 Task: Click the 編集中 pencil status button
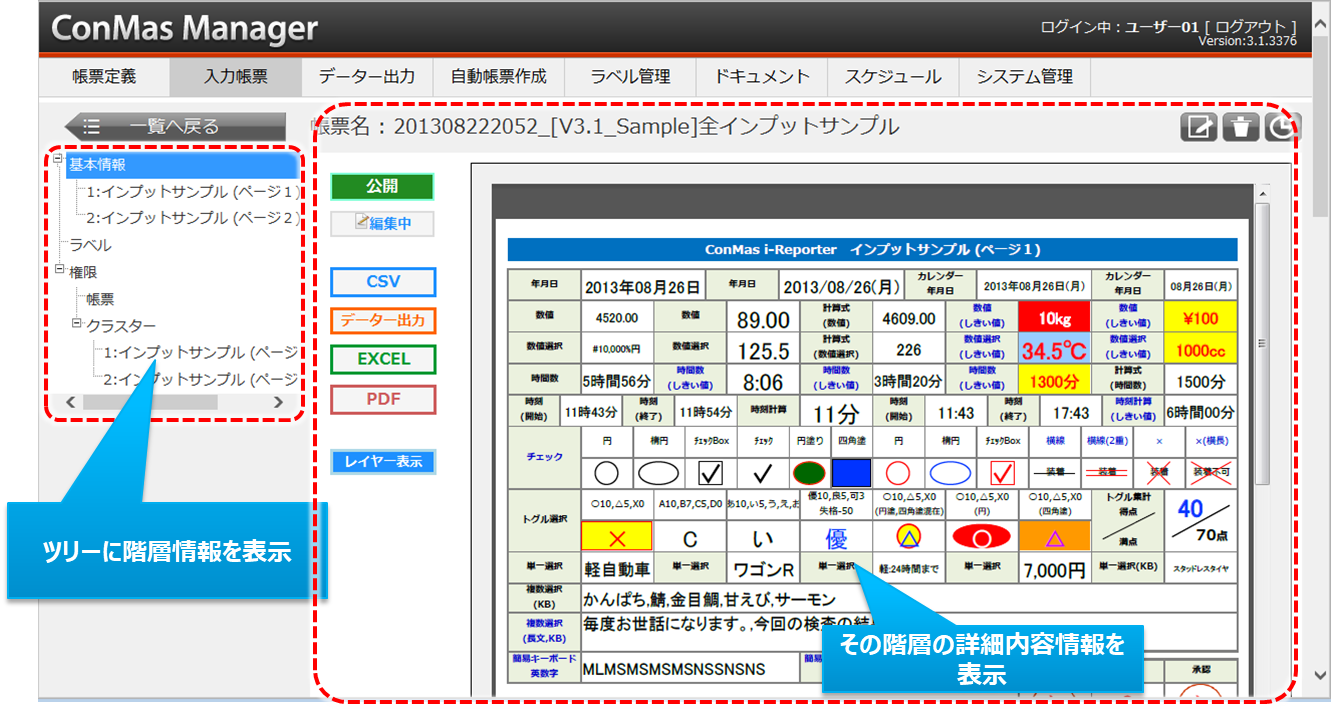click(382, 223)
